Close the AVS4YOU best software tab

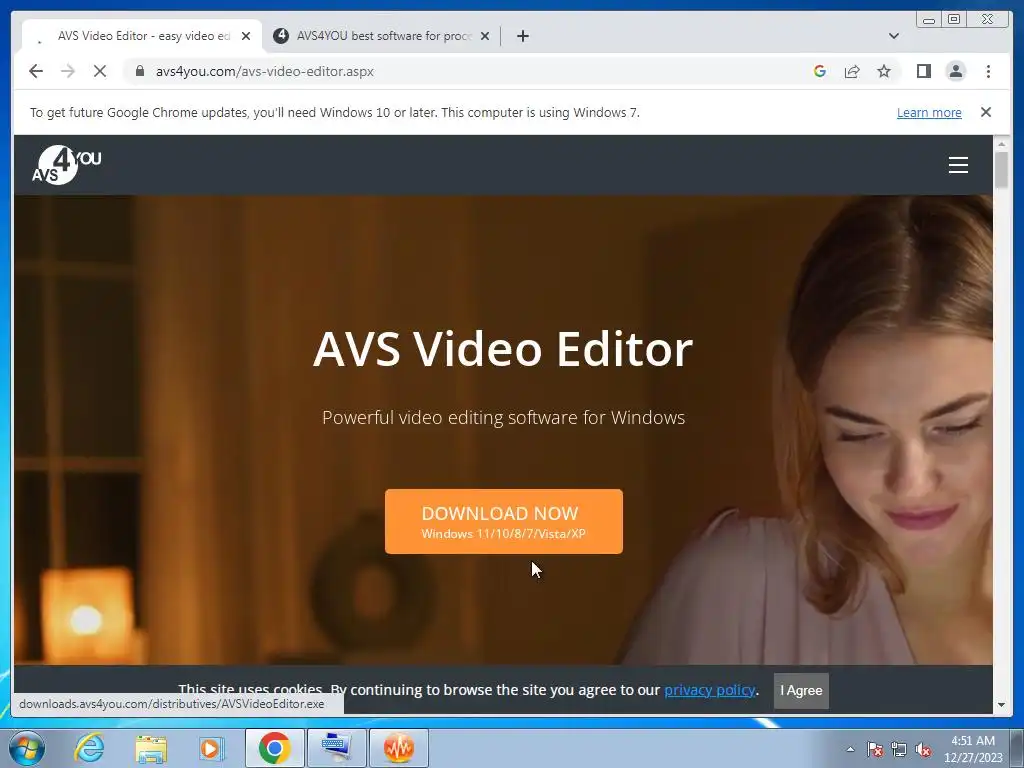tap(485, 36)
